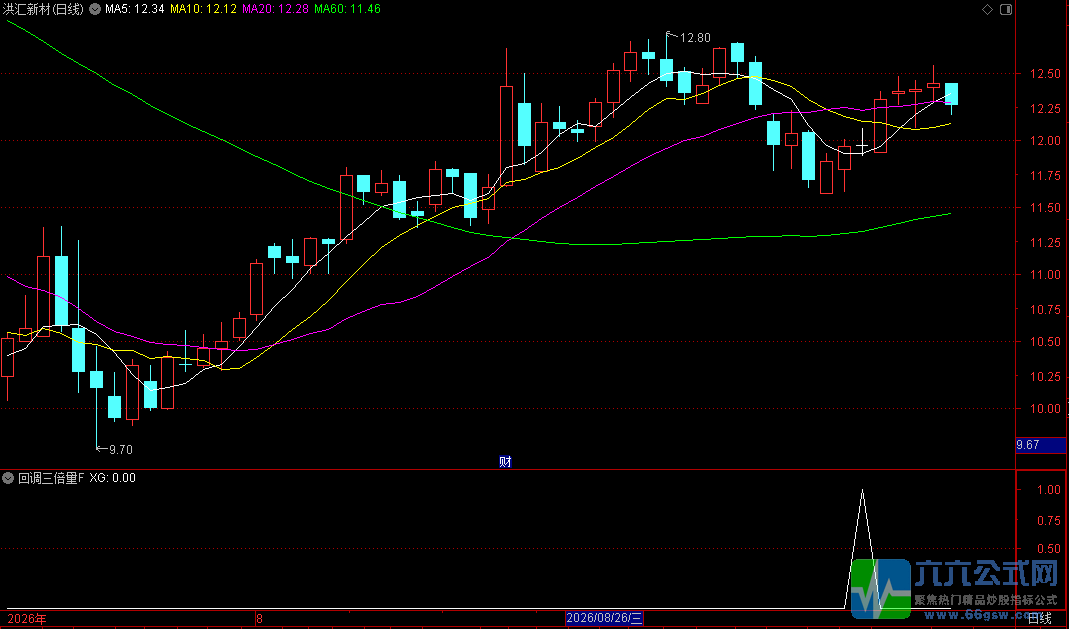Click the 回调三倍里F indicator name
Viewport: 1069px width, 629px height.
coord(51,478)
